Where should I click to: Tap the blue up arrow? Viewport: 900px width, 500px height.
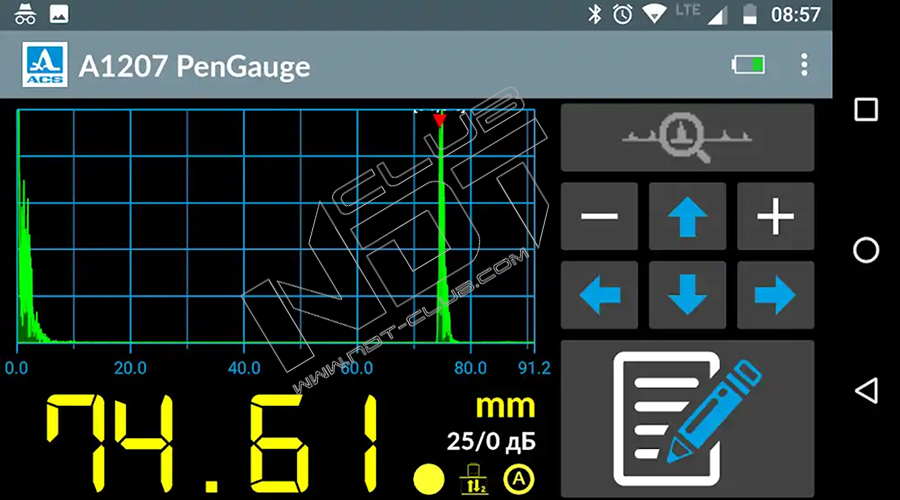click(687, 216)
